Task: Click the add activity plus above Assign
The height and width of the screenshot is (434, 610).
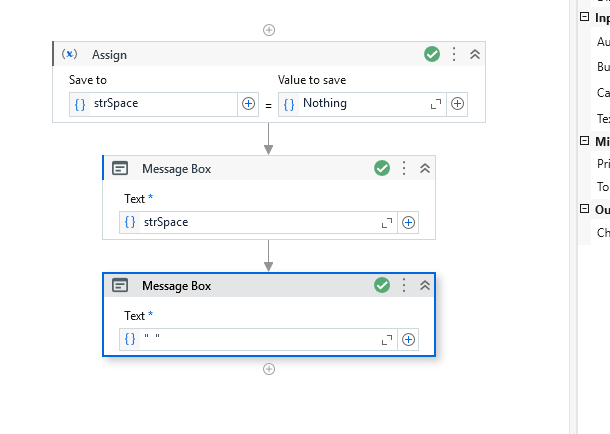Action: click(x=269, y=30)
